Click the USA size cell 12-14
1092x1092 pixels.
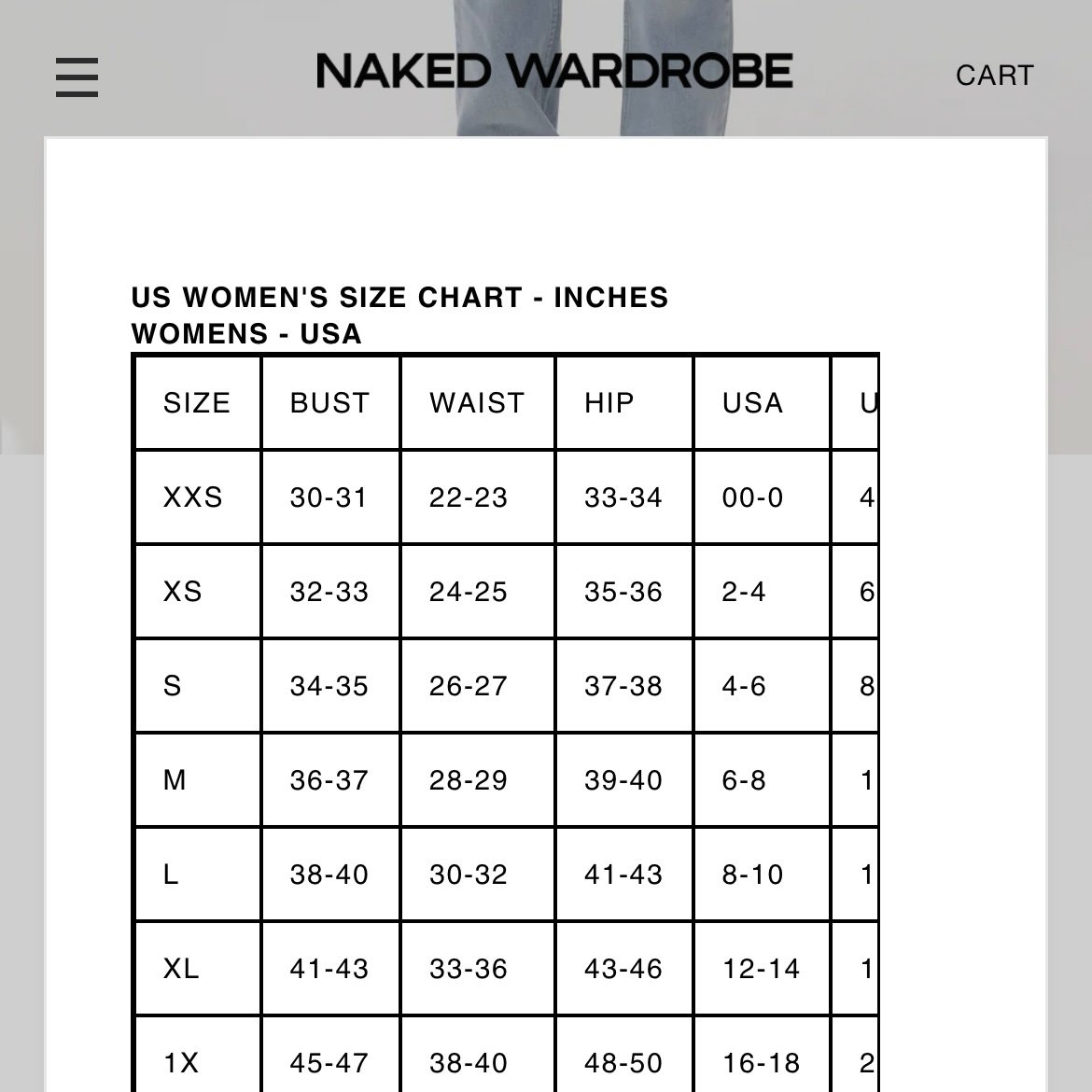[x=762, y=969]
